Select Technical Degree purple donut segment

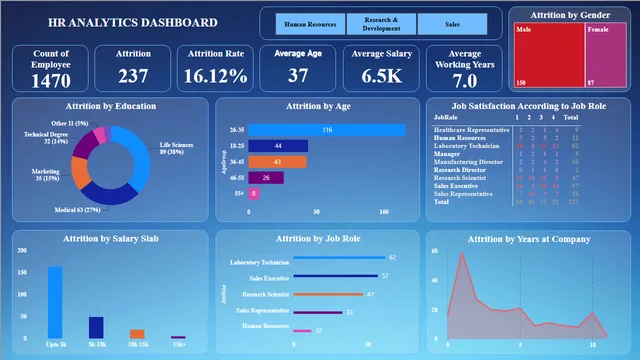point(84,144)
